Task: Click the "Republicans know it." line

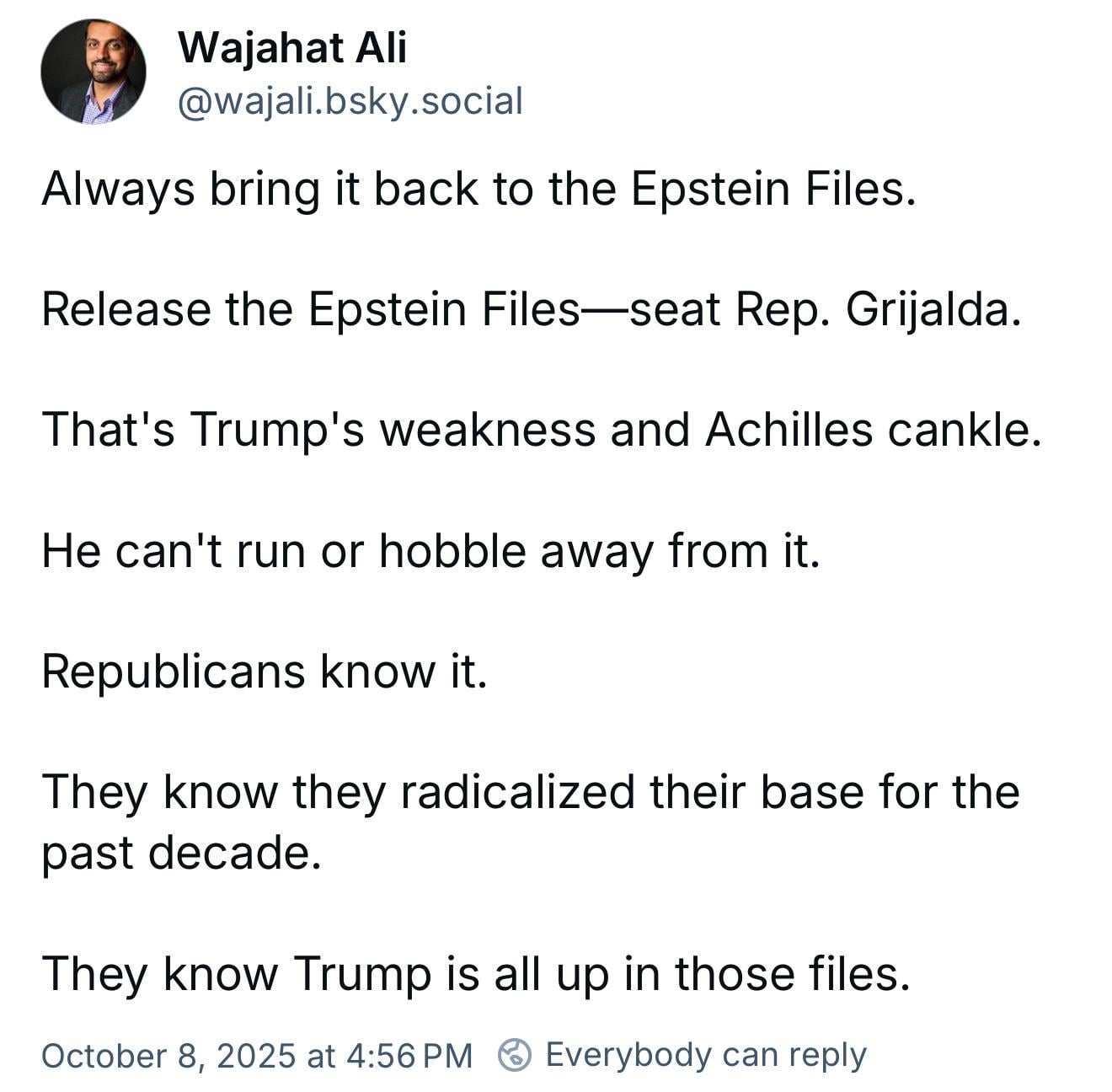Action: (264, 672)
